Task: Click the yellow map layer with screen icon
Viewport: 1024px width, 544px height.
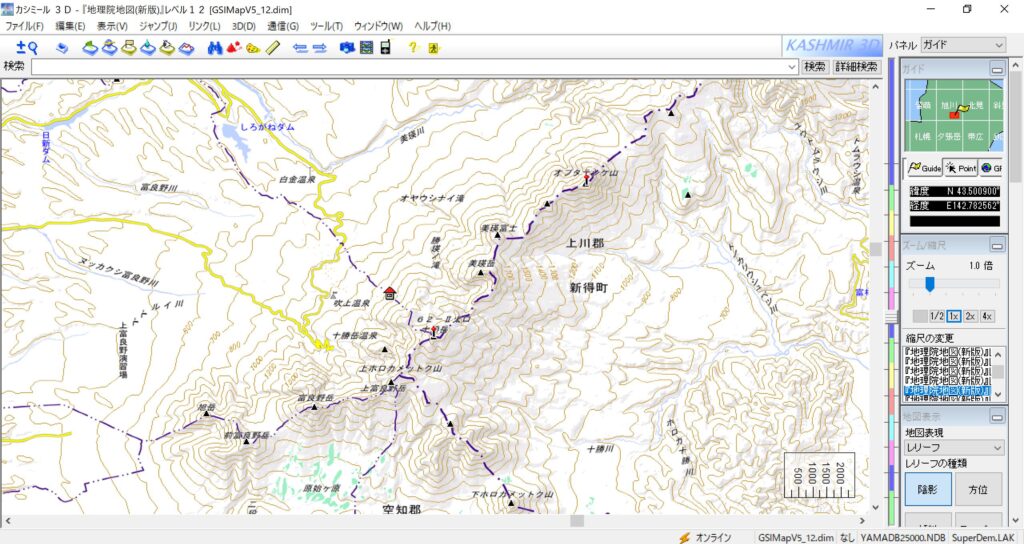Action: [129, 48]
